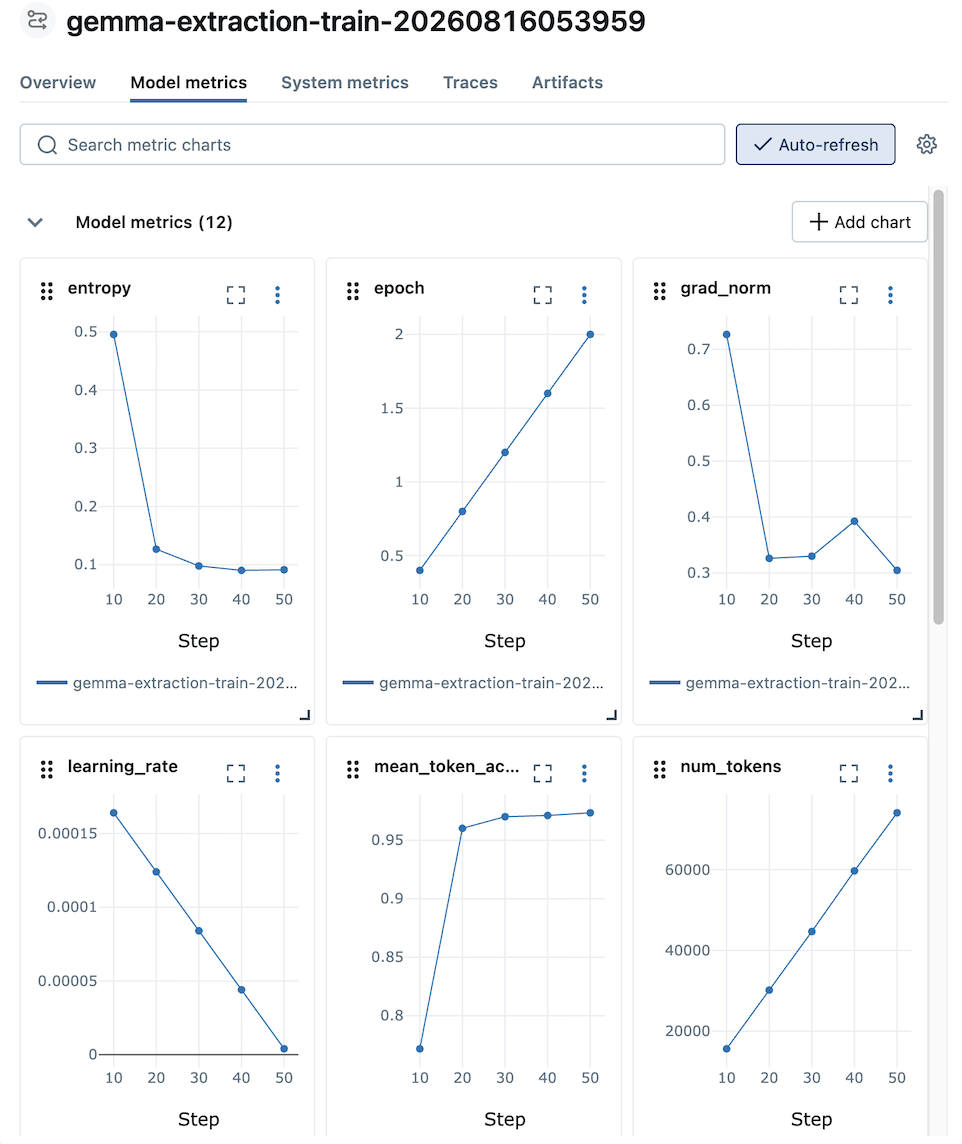
Task: Click grad_norm chart drag handle
Action: pos(660,291)
